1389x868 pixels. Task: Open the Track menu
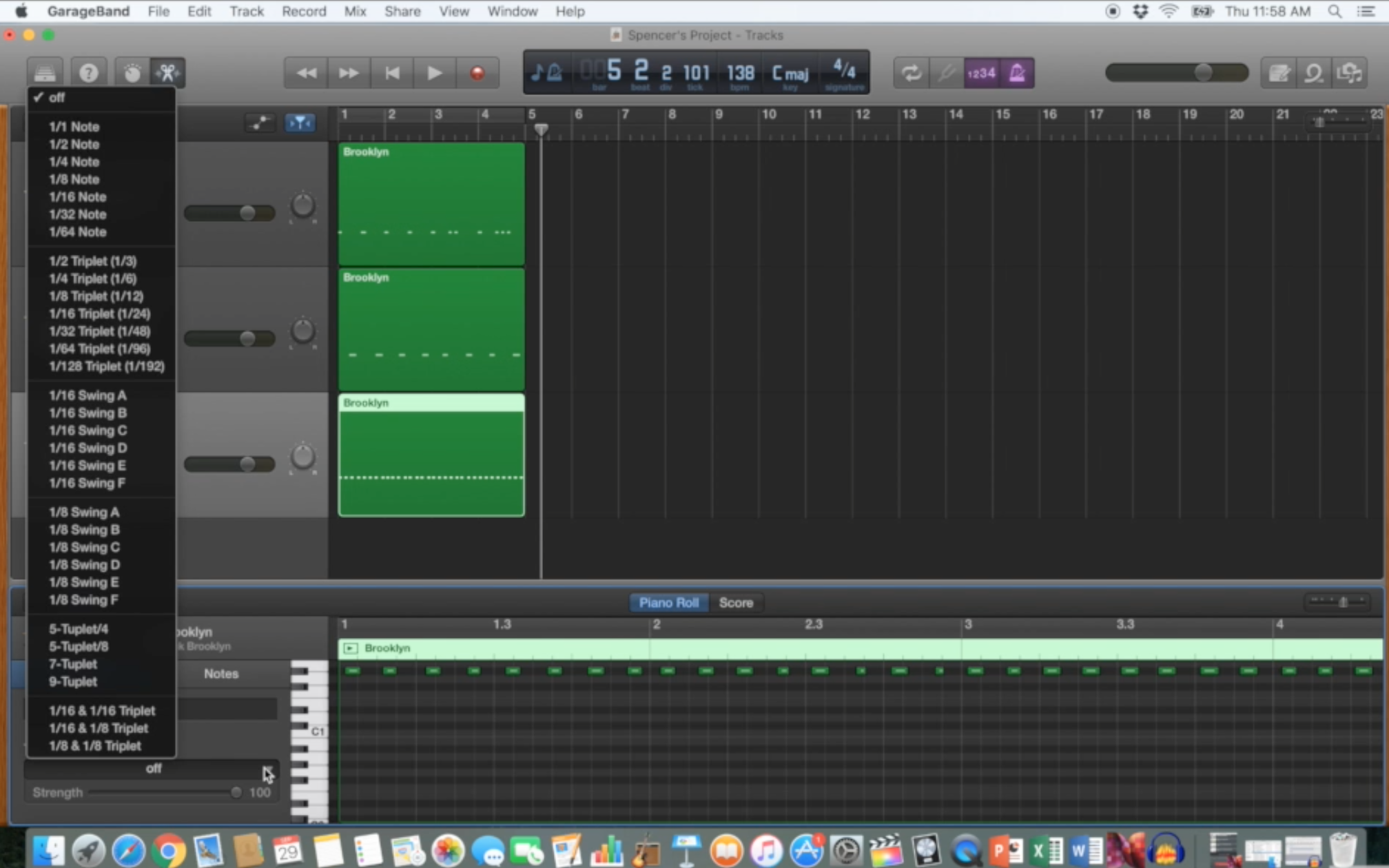pos(246,11)
